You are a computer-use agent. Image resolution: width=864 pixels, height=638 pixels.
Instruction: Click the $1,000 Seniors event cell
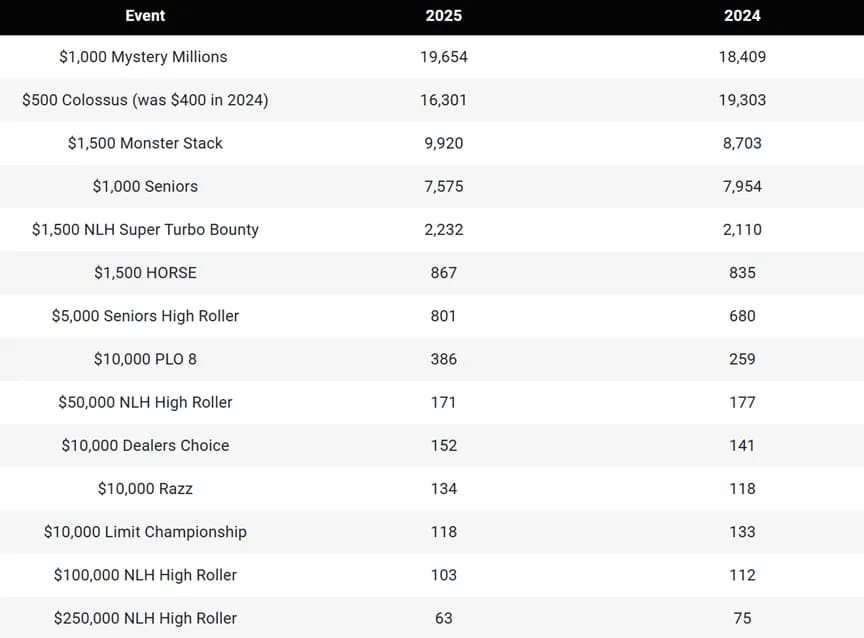[x=145, y=186]
